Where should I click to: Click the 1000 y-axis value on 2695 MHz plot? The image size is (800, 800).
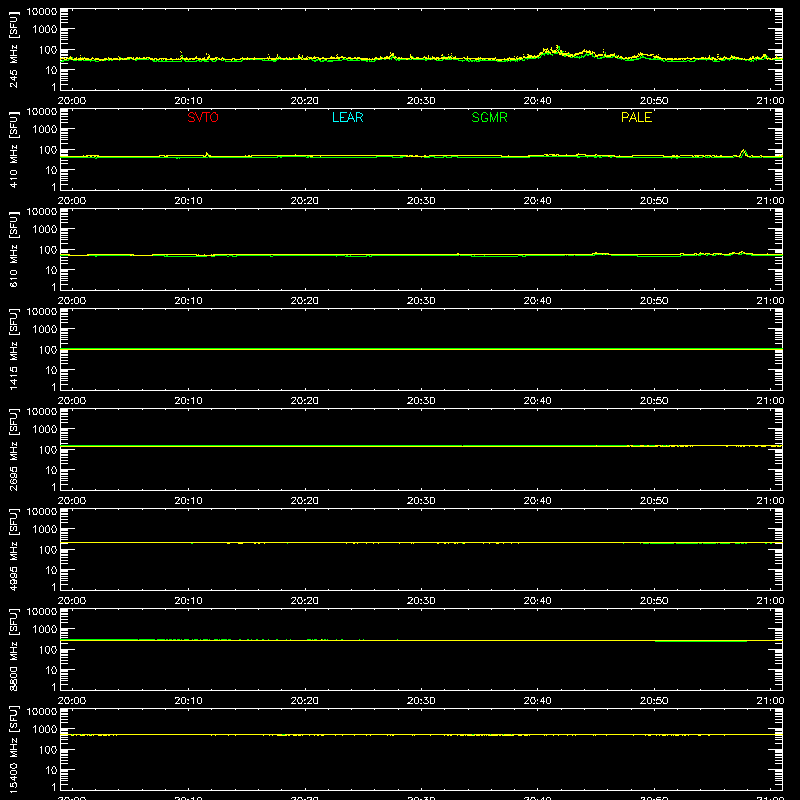pos(45,430)
